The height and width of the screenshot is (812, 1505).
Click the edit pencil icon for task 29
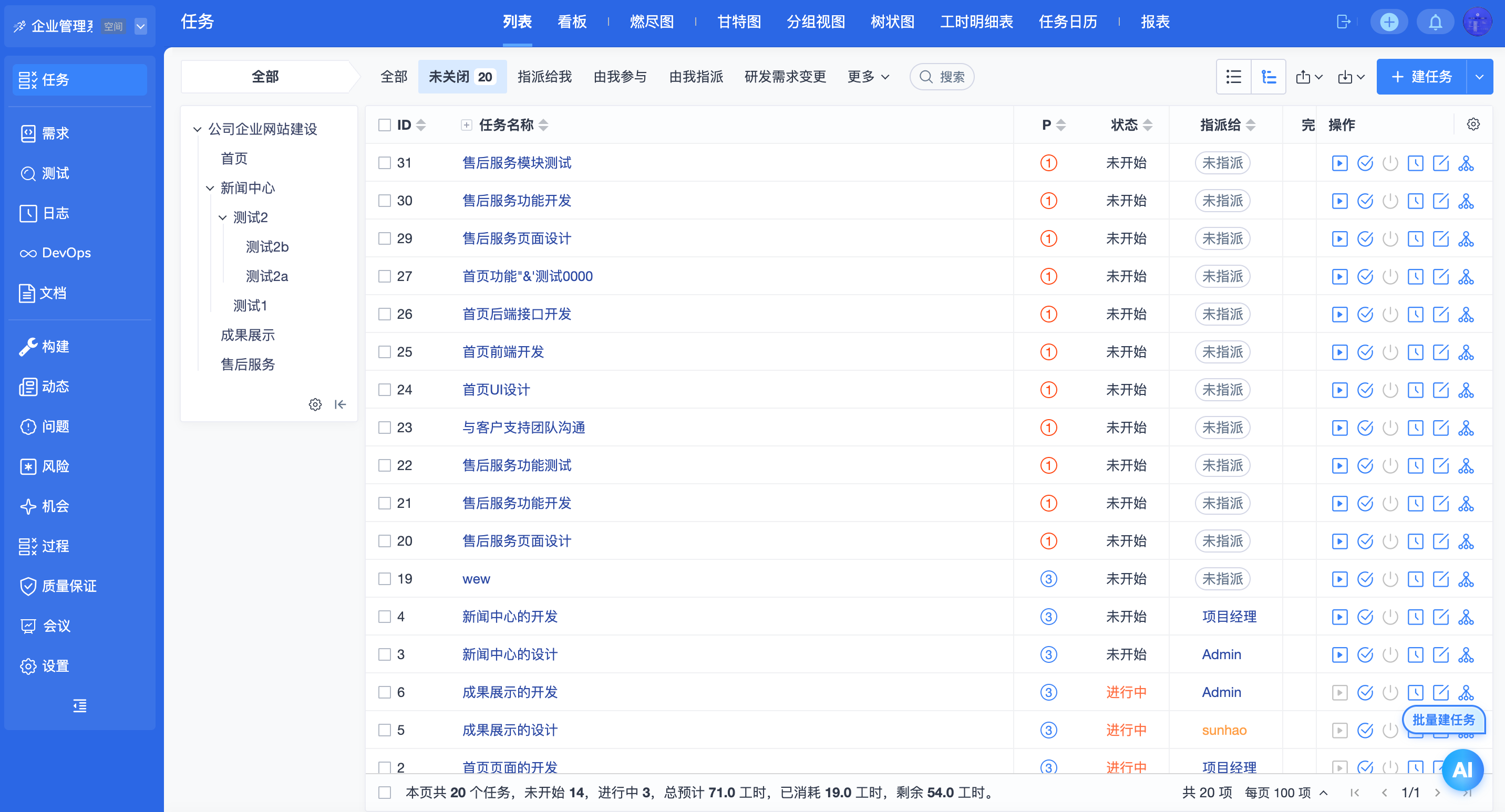(1441, 239)
